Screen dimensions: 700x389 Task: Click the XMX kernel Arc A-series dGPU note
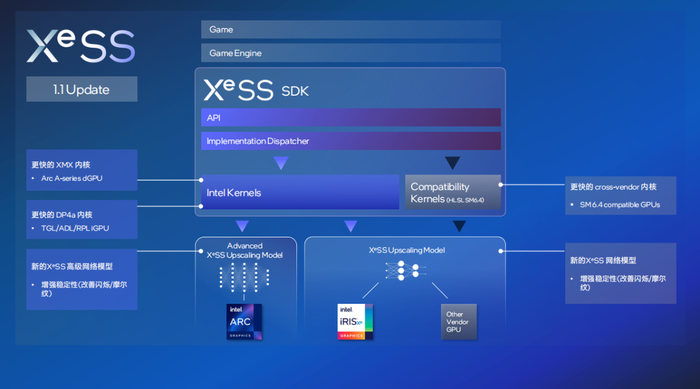pyautogui.click(x=82, y=170)
